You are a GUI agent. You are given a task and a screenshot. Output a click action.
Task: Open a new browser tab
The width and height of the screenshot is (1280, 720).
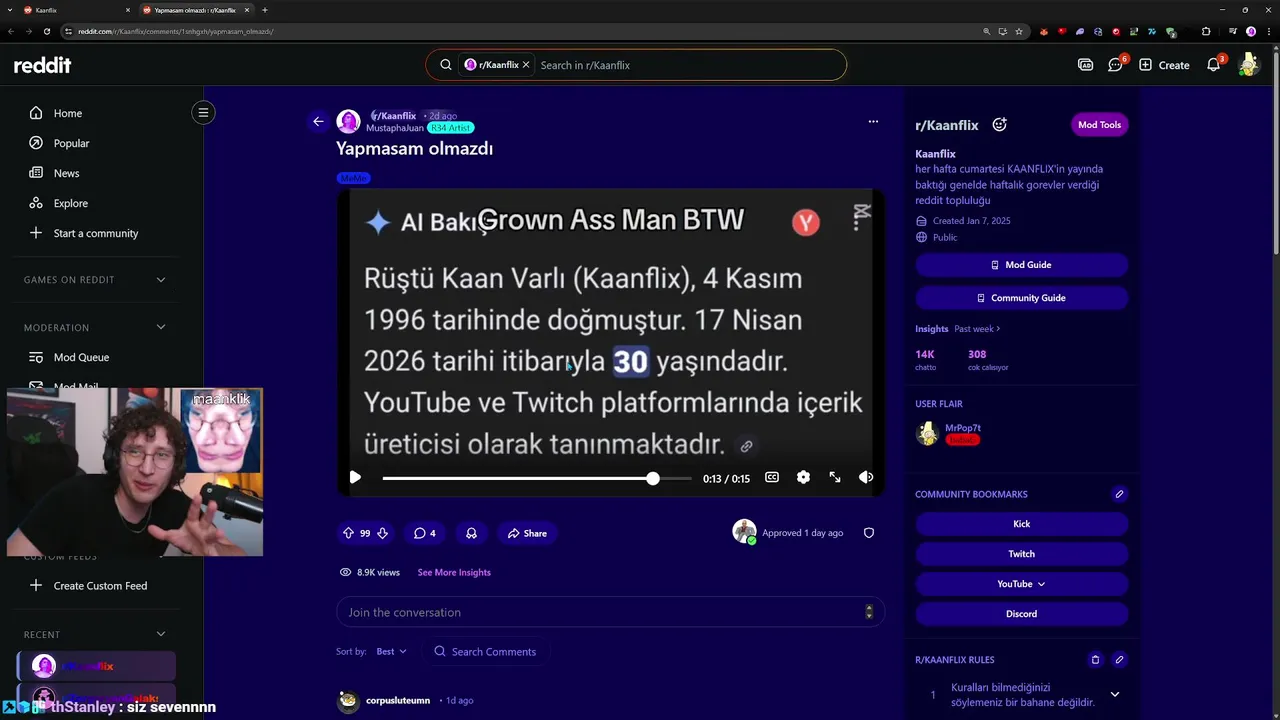(265, 10)
